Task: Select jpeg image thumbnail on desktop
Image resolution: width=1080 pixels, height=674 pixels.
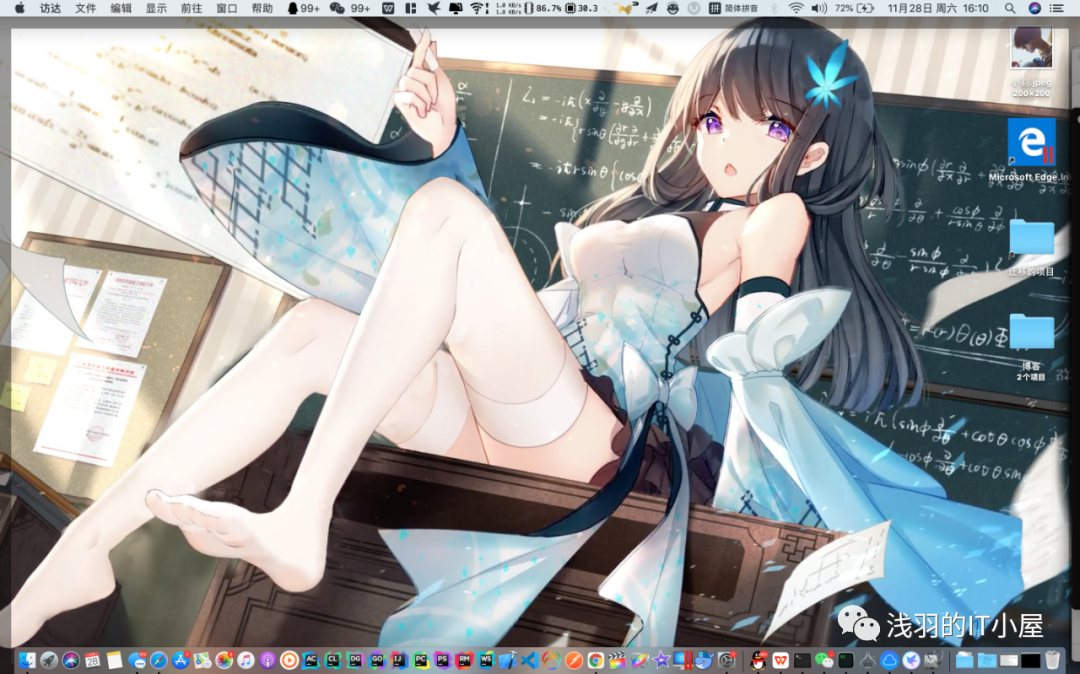Action: pyautogui.click(x=1031, y=48)
